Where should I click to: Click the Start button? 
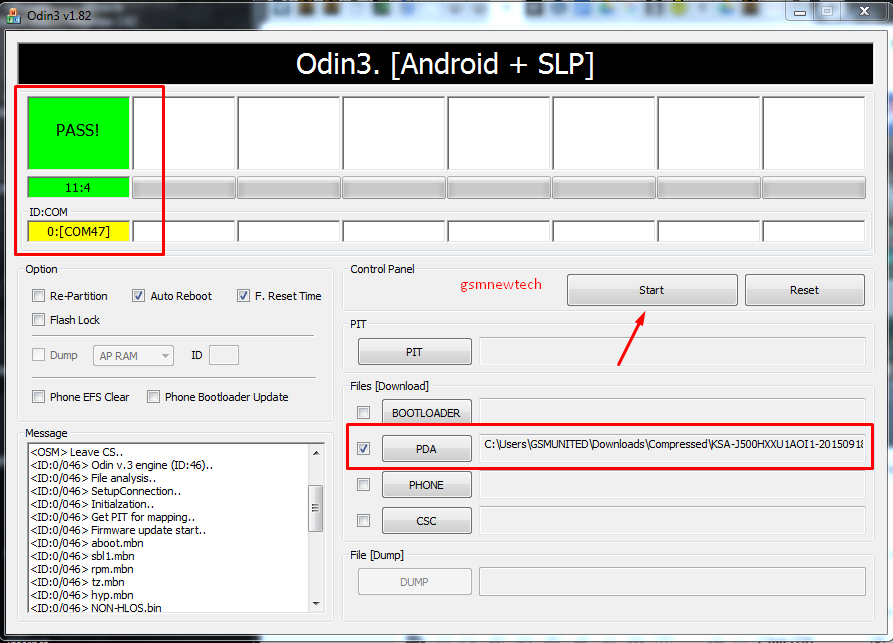652,290
